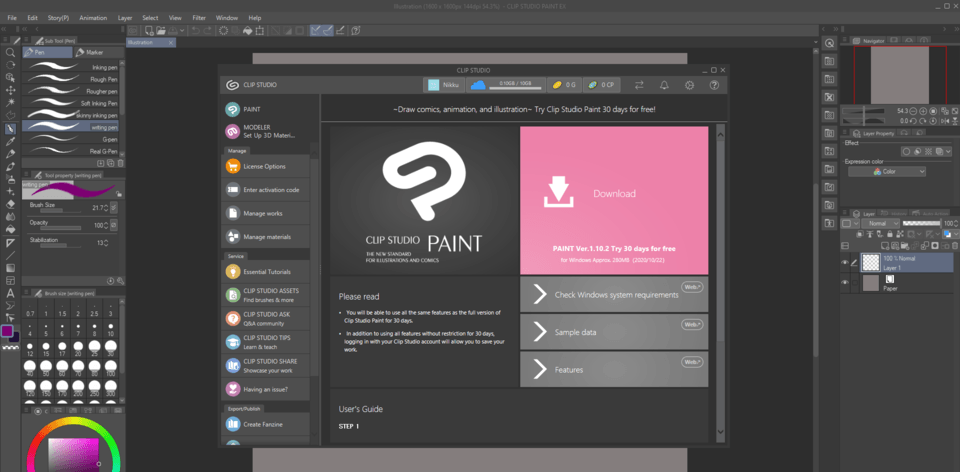The height and width of the screenshot is (472, 960).
Task: Click the help question mark icon
Action: [714, 85]
